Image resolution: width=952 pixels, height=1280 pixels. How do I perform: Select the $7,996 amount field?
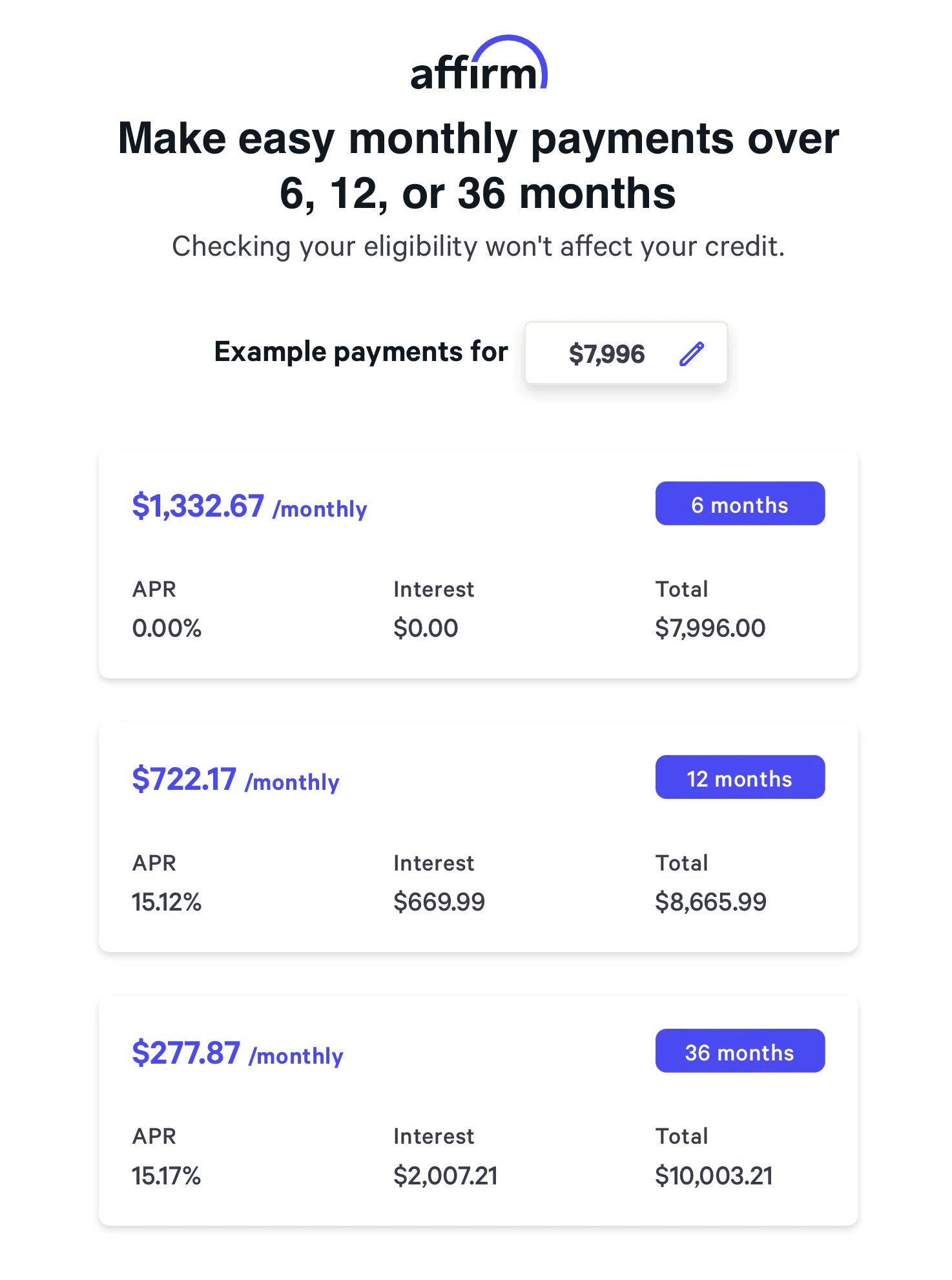pyautogui.click(x=606, y=354)
